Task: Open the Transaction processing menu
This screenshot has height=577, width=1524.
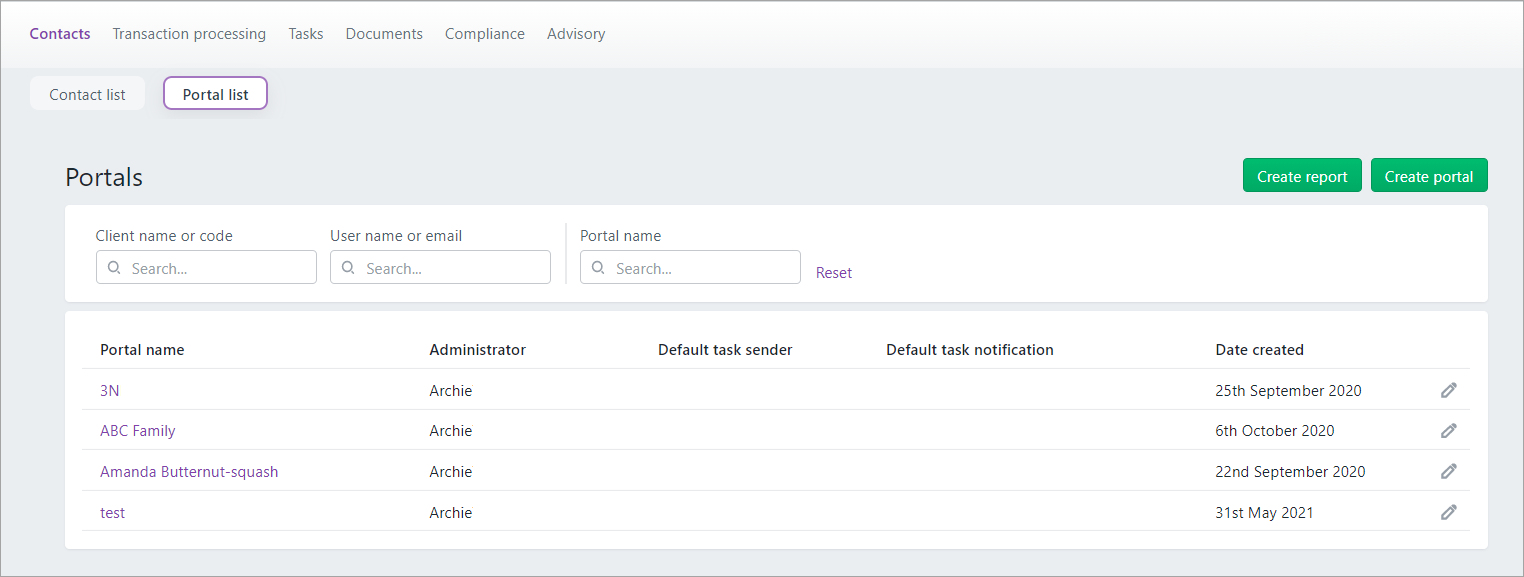Action: coord(189,34)
